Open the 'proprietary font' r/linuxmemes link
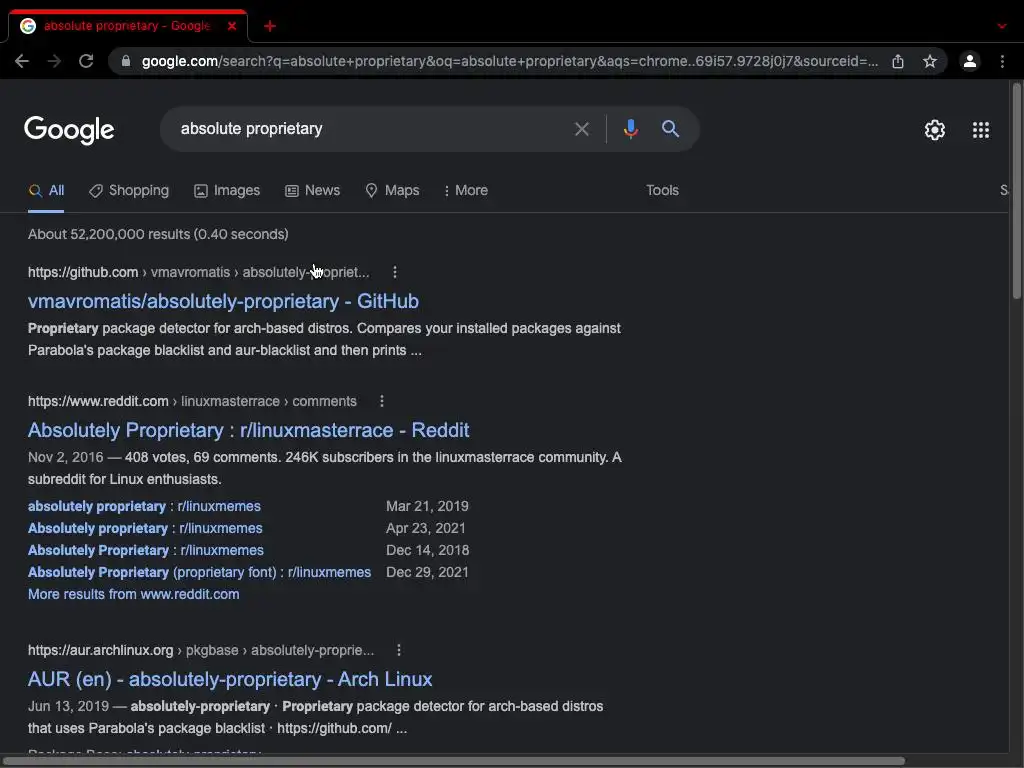 (x=199, y=573)
